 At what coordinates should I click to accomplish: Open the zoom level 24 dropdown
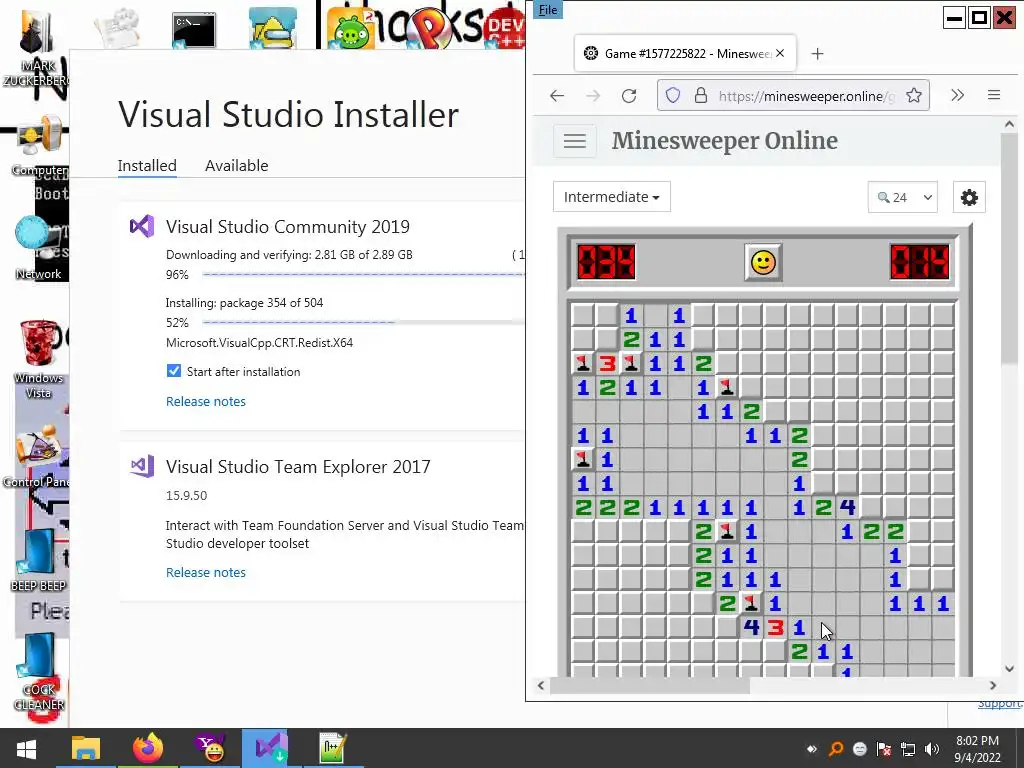point(903,197)
